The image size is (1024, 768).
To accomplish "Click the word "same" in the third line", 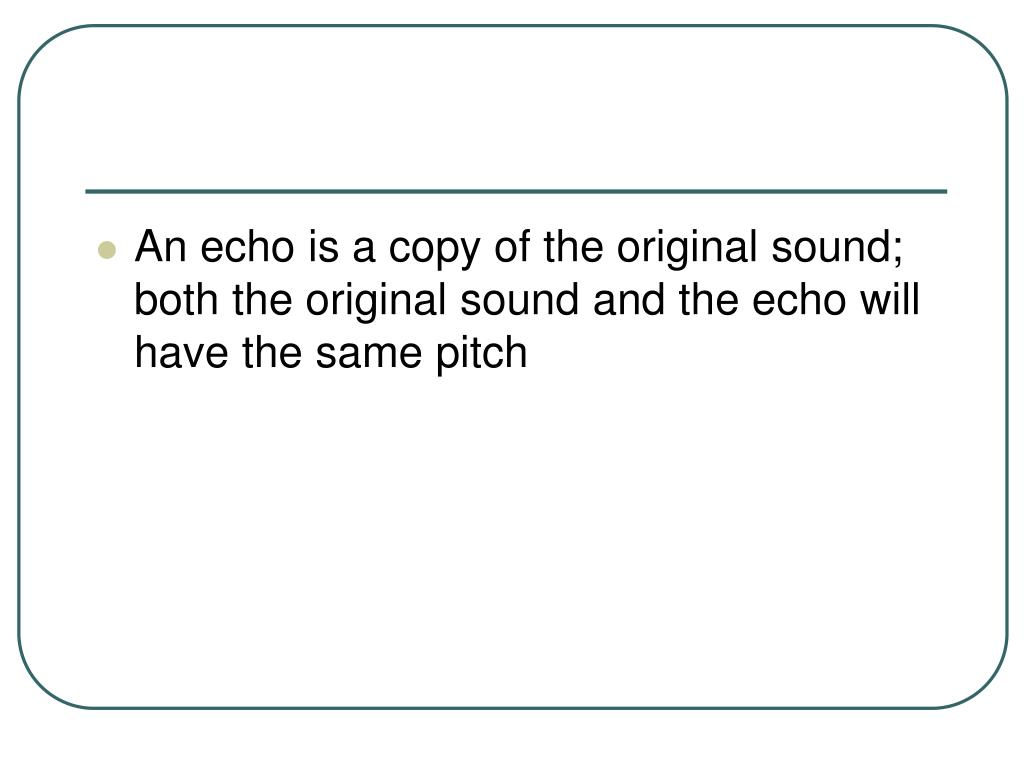I will pos(368,356).
